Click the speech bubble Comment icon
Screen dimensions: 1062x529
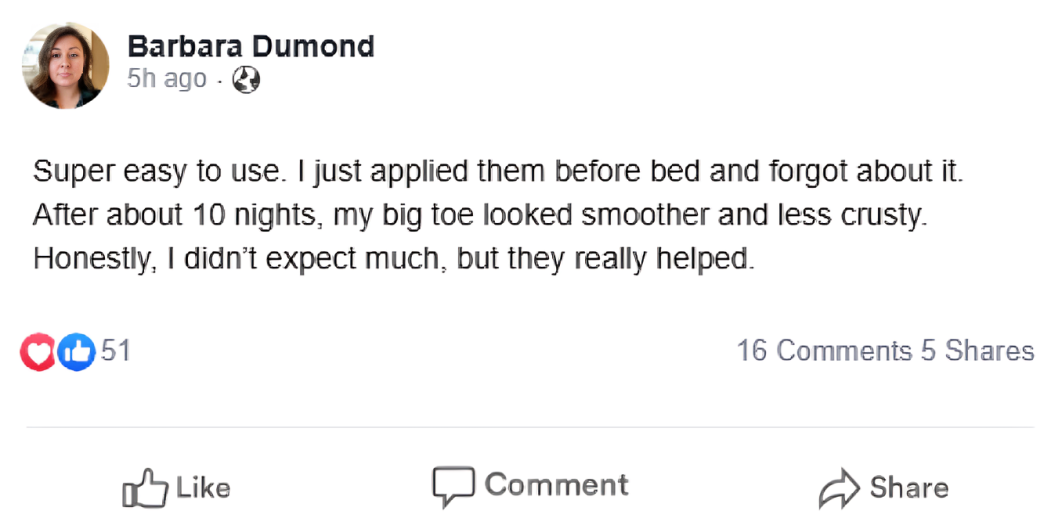coord(452,487)
